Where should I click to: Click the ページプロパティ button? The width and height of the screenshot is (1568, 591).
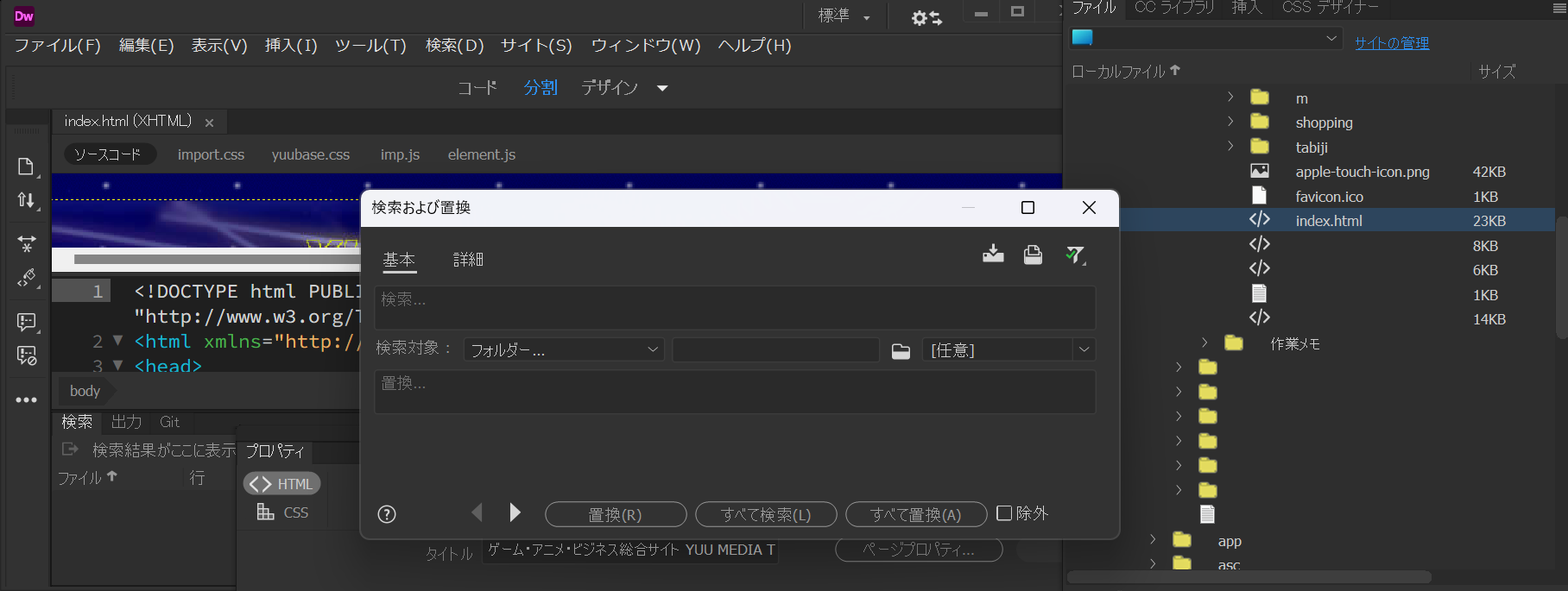(x=919, y=550)
